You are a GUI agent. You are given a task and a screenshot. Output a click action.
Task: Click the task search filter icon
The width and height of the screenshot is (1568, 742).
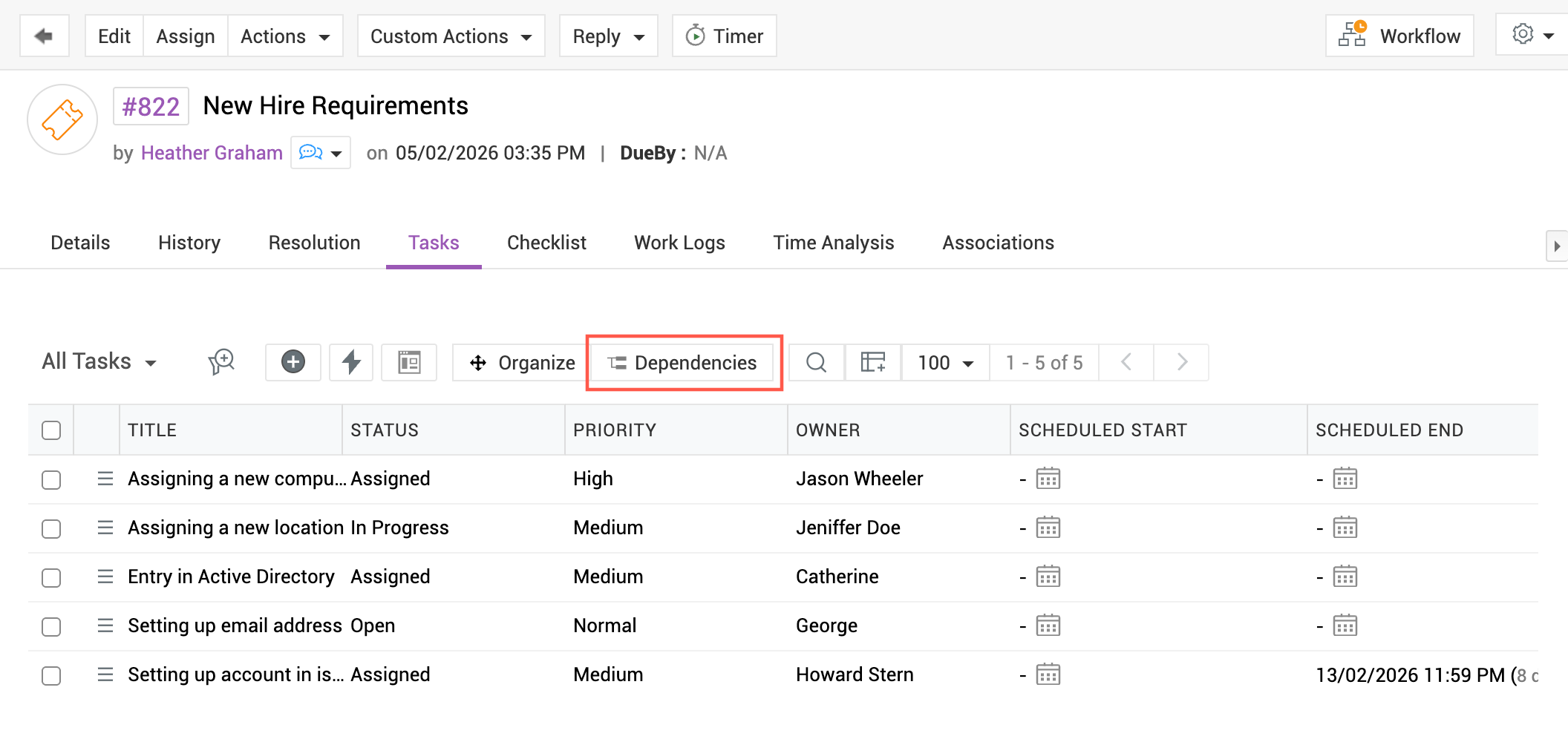(221, 362)
